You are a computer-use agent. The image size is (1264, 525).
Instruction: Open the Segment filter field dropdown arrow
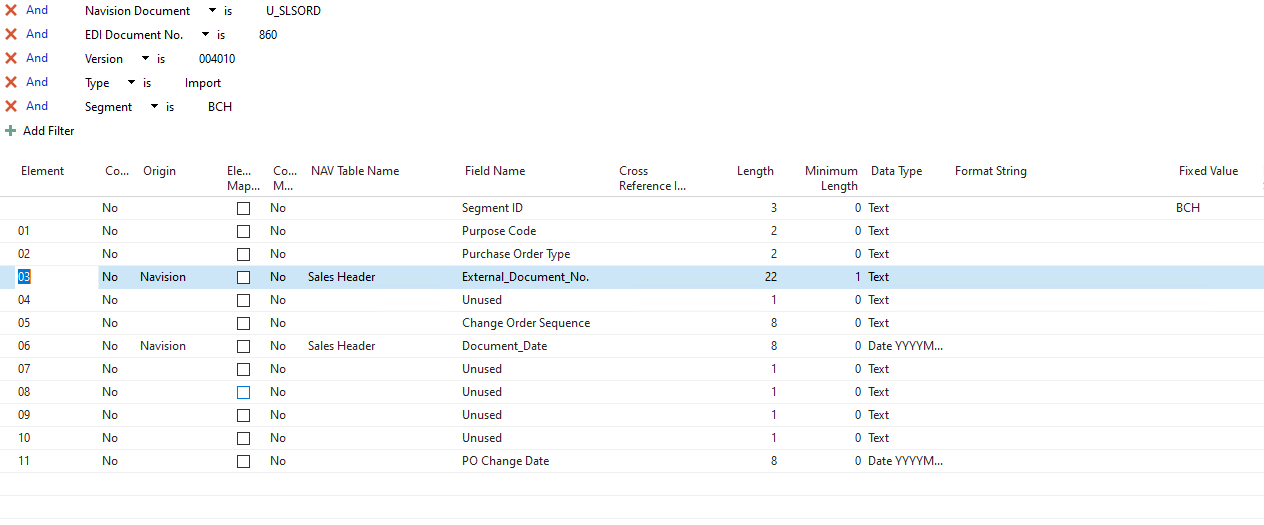[x=154, y=107]
